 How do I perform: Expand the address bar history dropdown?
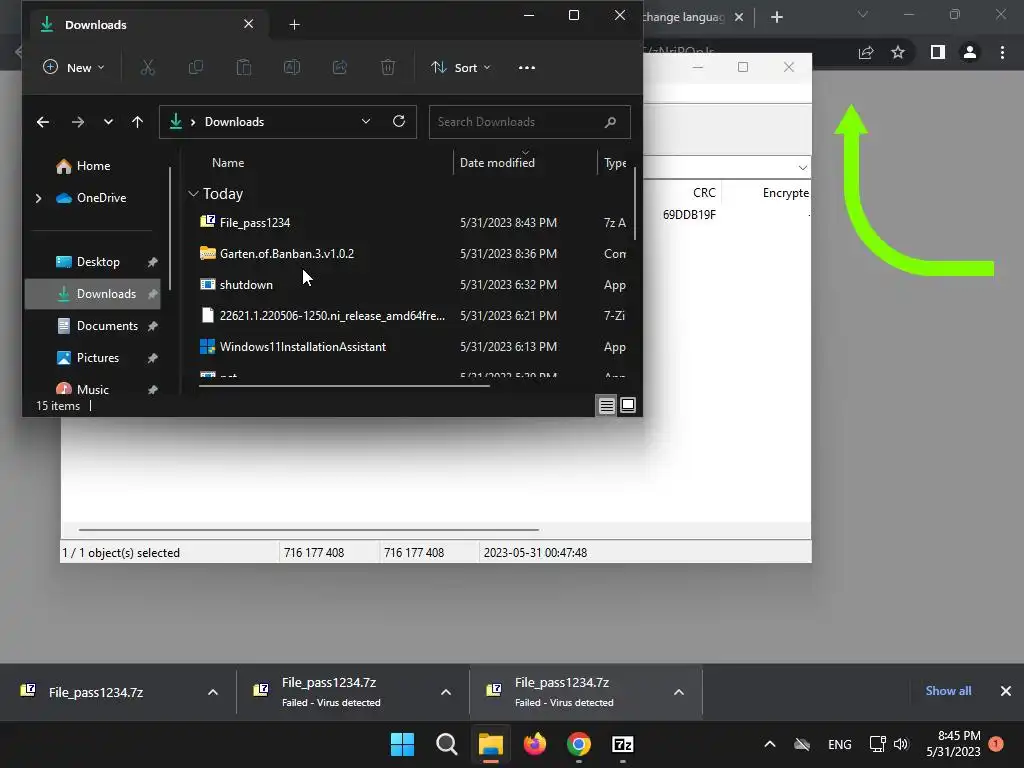point(366,121)
